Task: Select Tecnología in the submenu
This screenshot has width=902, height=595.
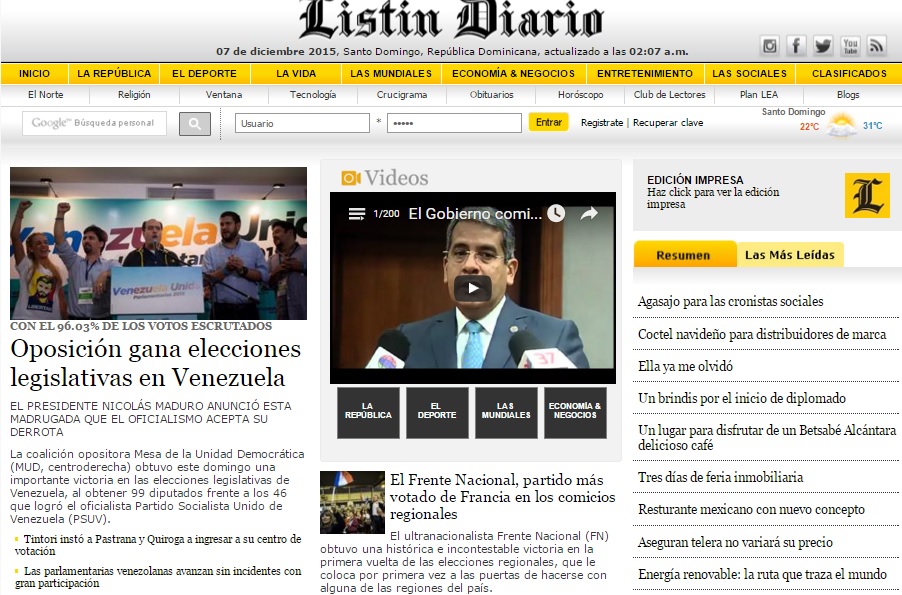Action: [313, 94]
